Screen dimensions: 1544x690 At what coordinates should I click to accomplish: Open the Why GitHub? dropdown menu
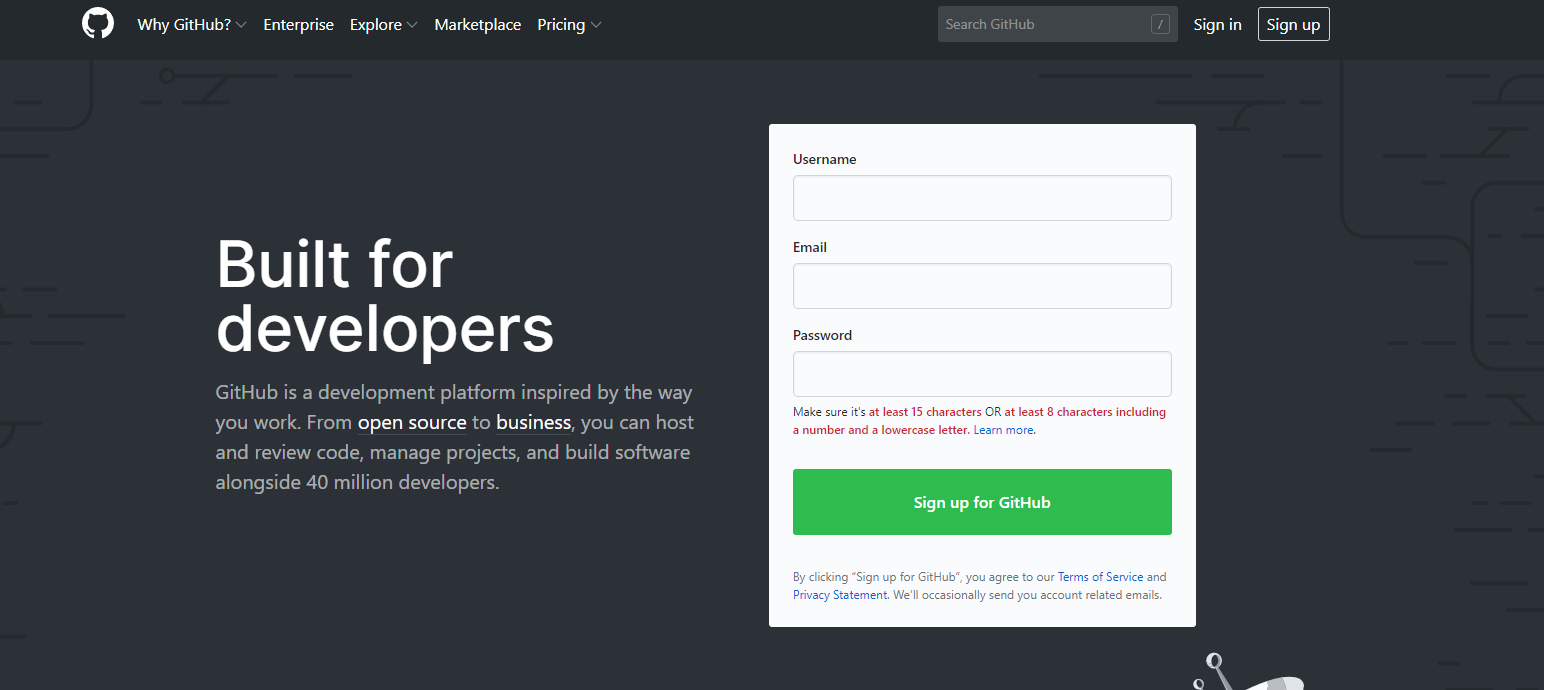point(192,25)
